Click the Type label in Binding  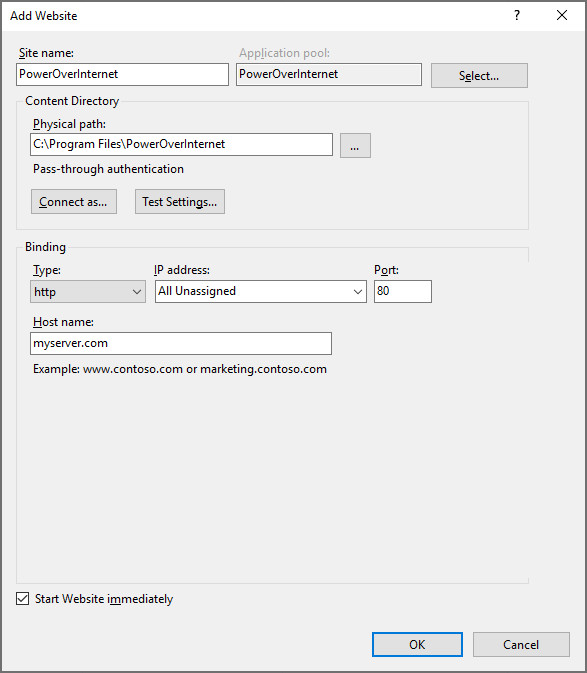(47, 270)
